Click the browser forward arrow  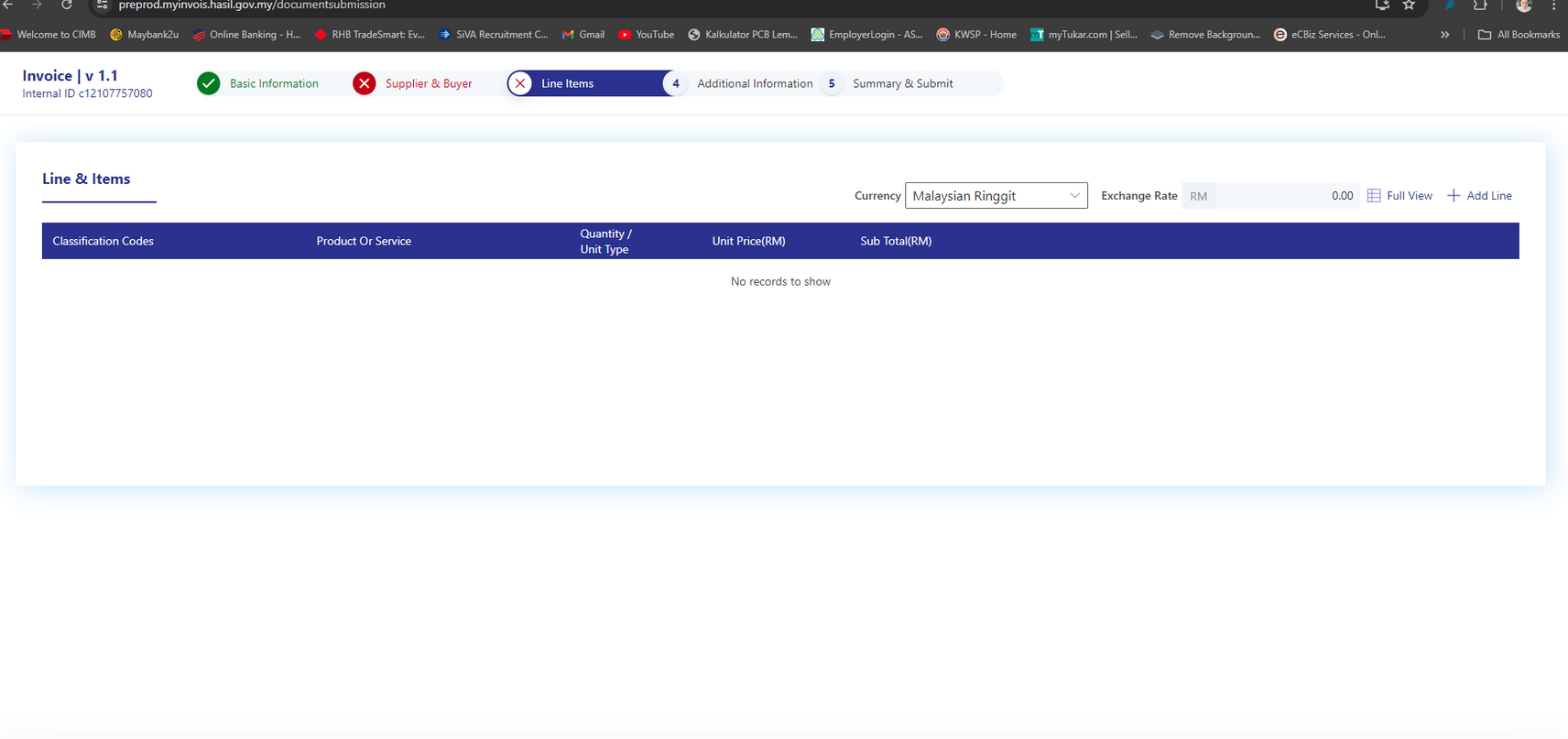[x=38, y=5]
